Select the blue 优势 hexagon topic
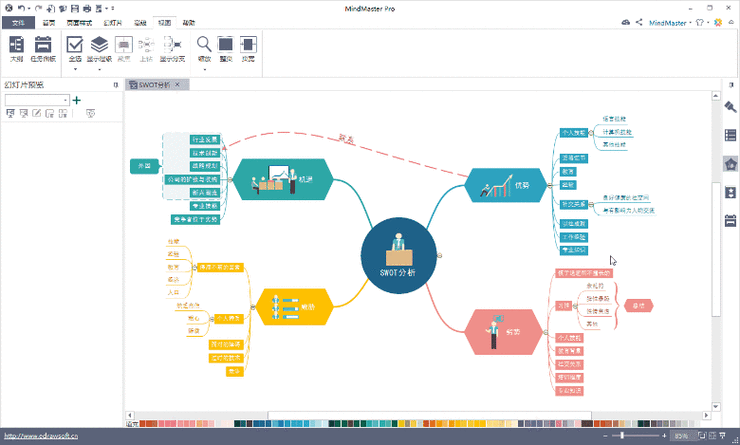 coord(505,185)
